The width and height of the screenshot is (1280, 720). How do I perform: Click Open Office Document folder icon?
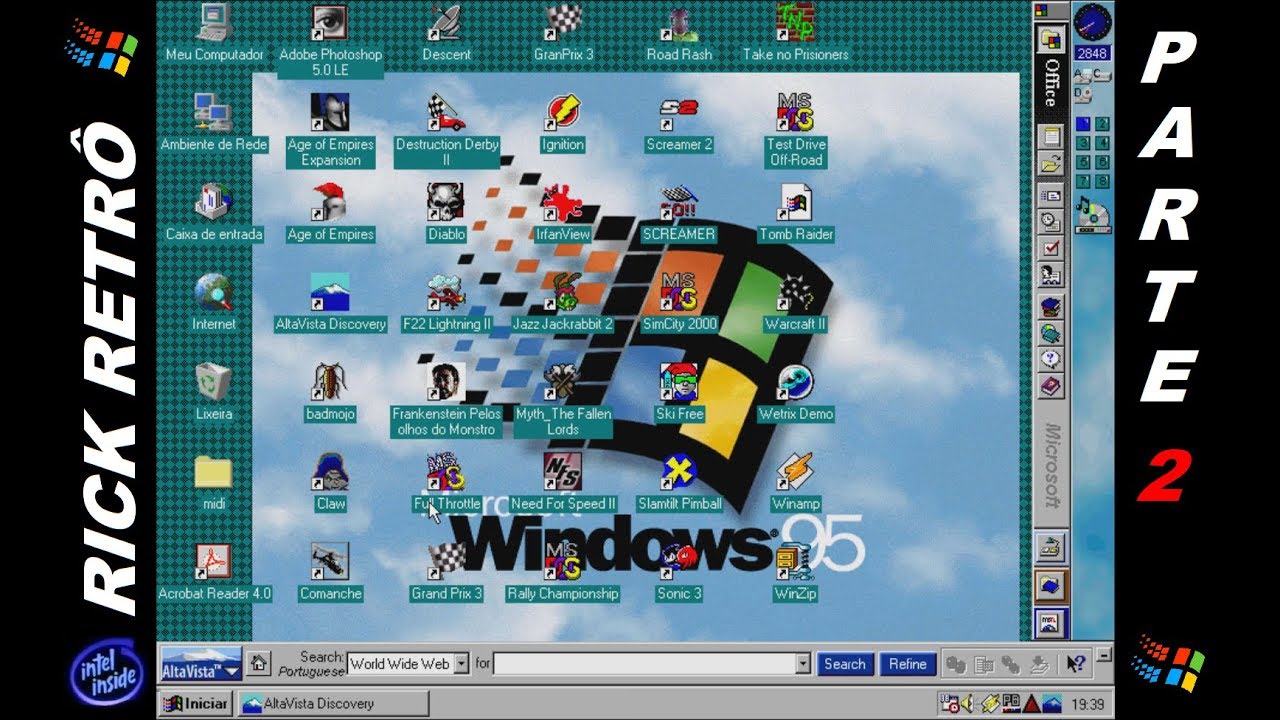click(1050, 164)
